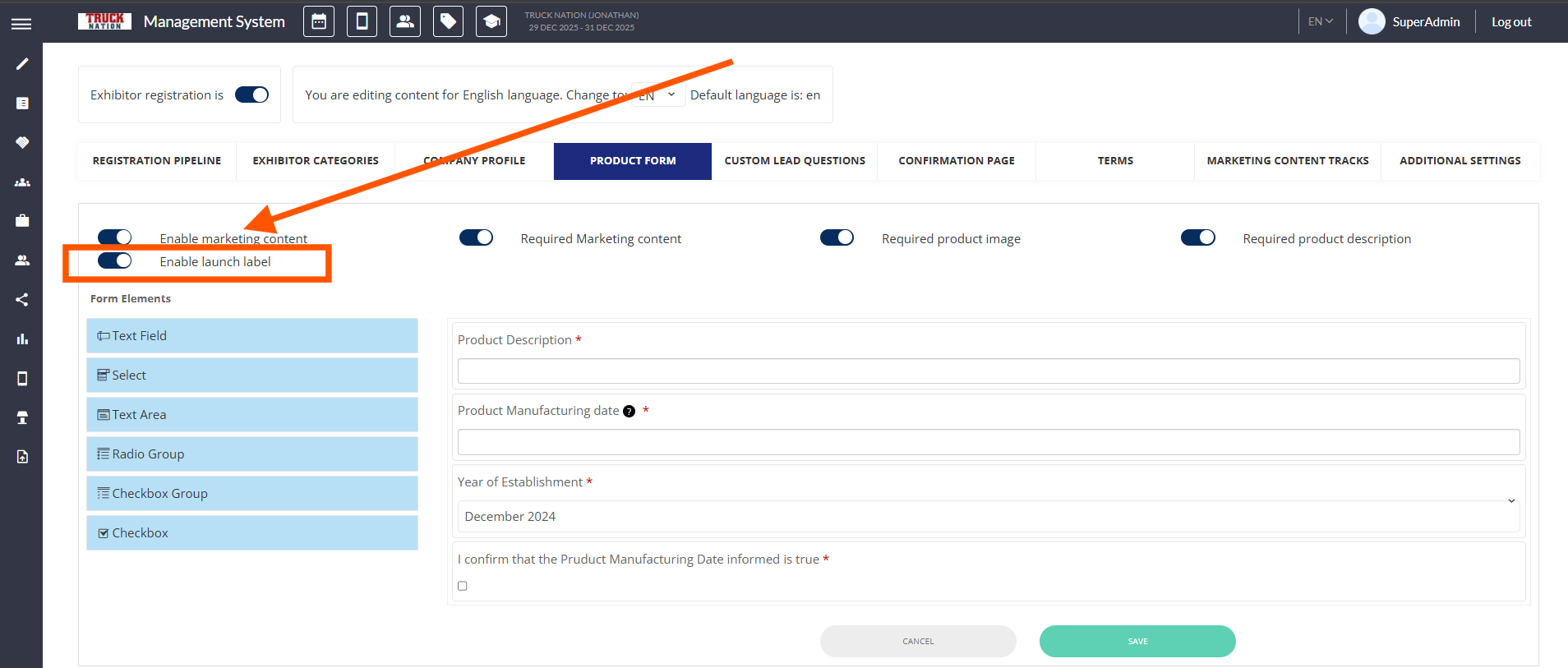Open the content language Change to dropdown

pos(658,95)
